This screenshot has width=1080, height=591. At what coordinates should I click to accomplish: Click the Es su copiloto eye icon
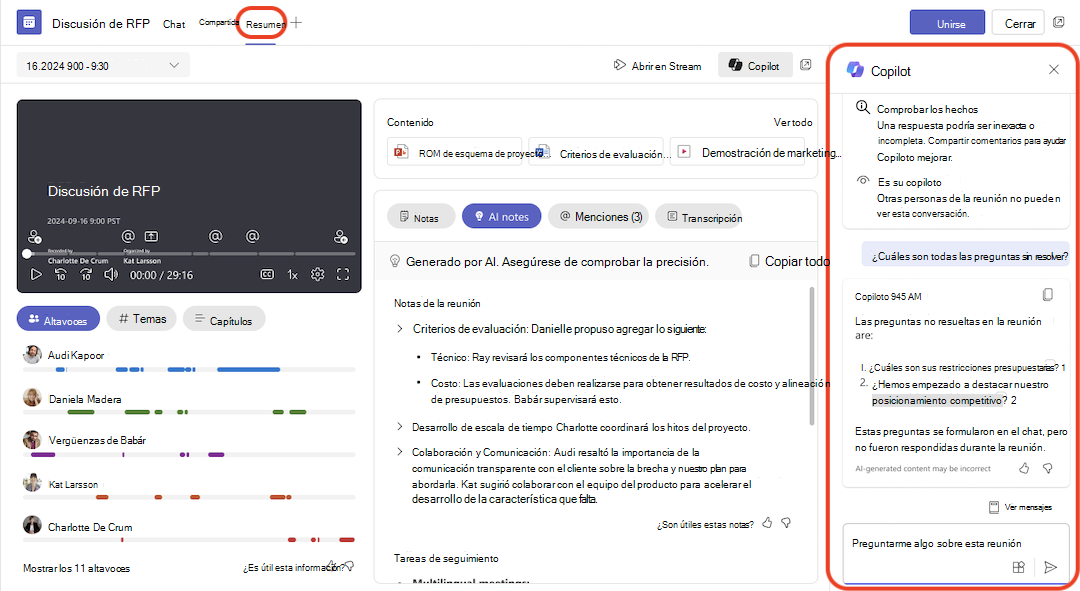coord(862,180)
